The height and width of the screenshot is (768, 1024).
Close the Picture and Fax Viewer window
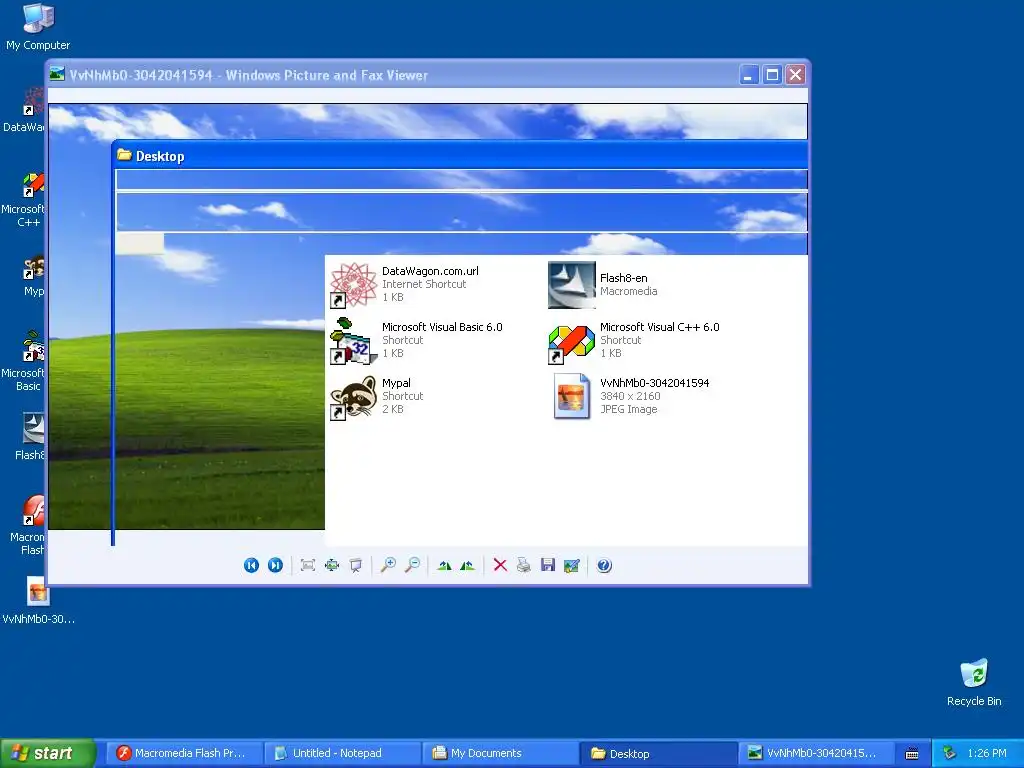795,75
